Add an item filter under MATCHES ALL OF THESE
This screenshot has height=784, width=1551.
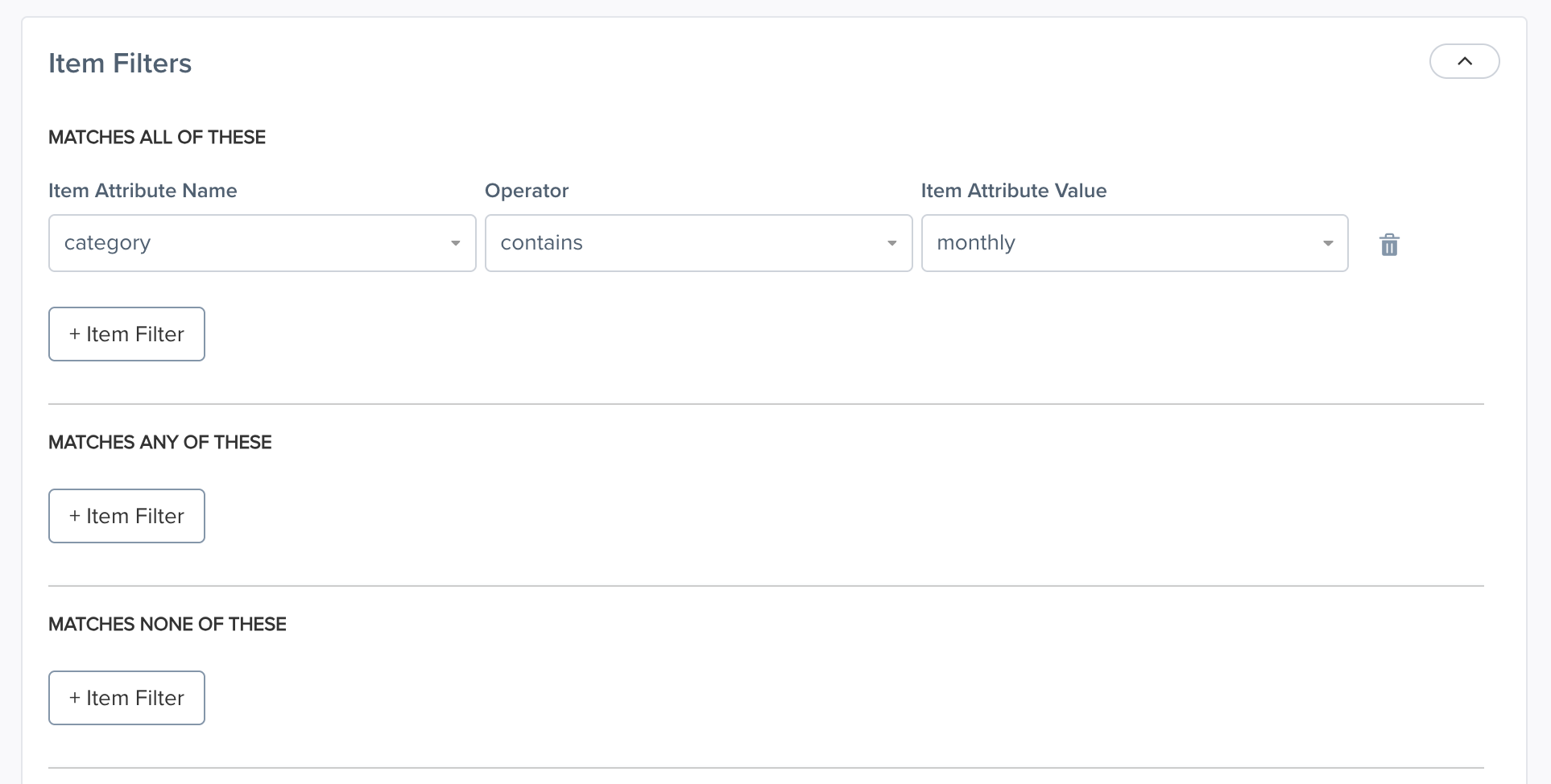(126, 333)
